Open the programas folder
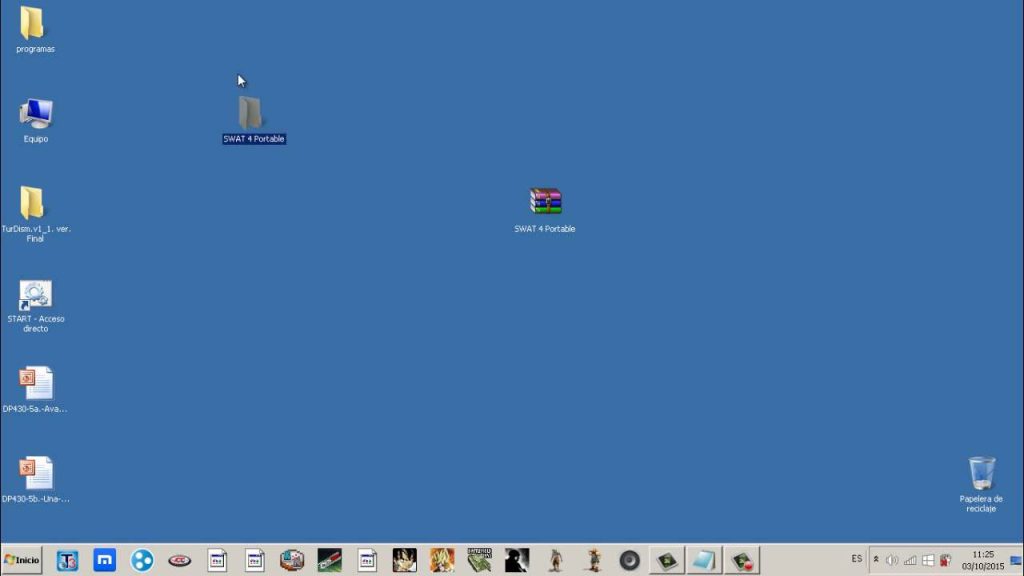 pos(33,25)
